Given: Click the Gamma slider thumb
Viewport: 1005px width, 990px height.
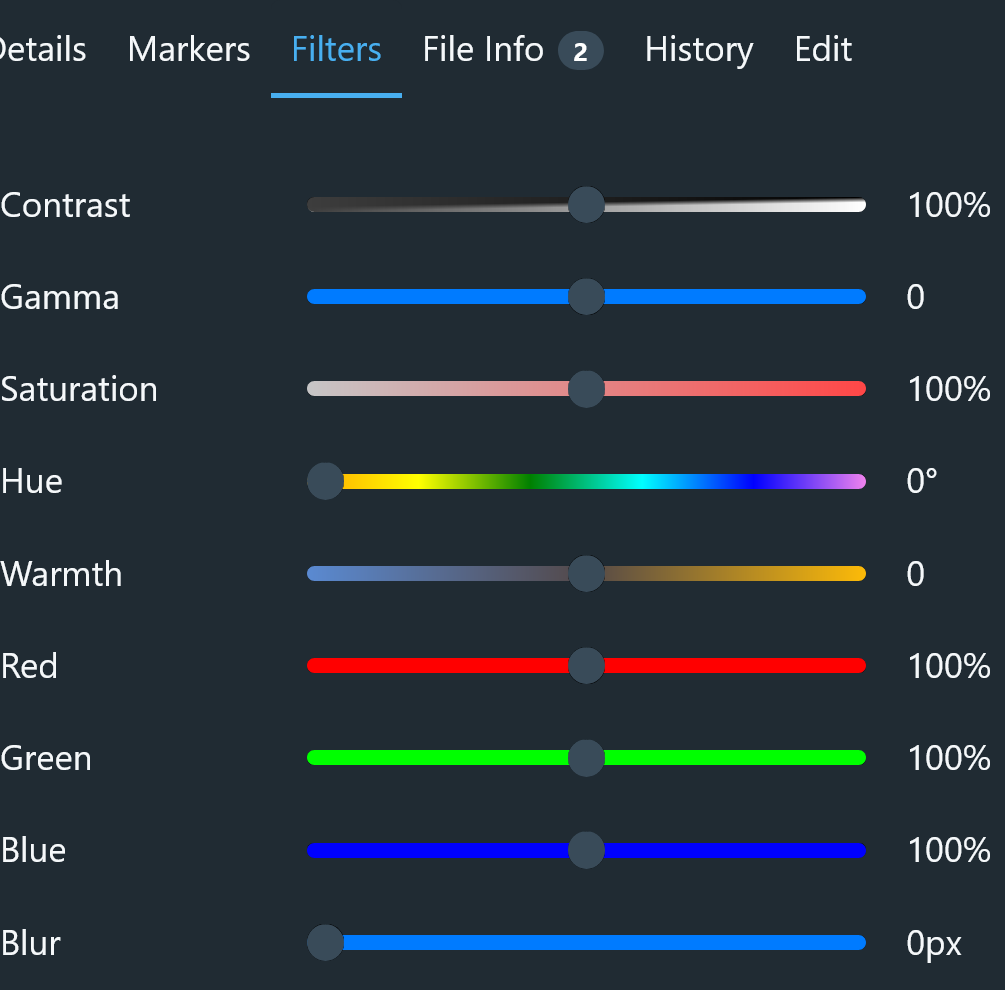Looking at the screenshot, I should [x=586, y=297].
